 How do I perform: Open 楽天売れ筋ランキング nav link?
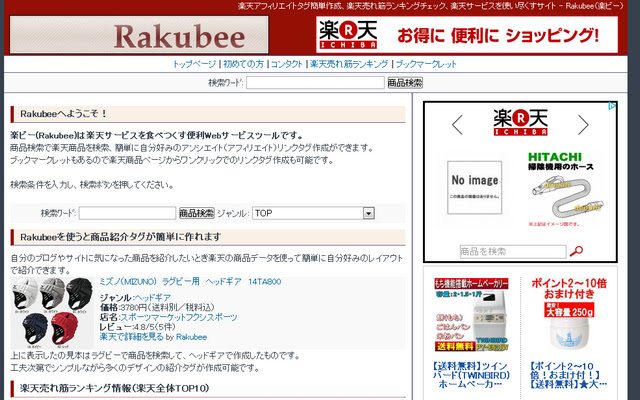coord(349,64)
